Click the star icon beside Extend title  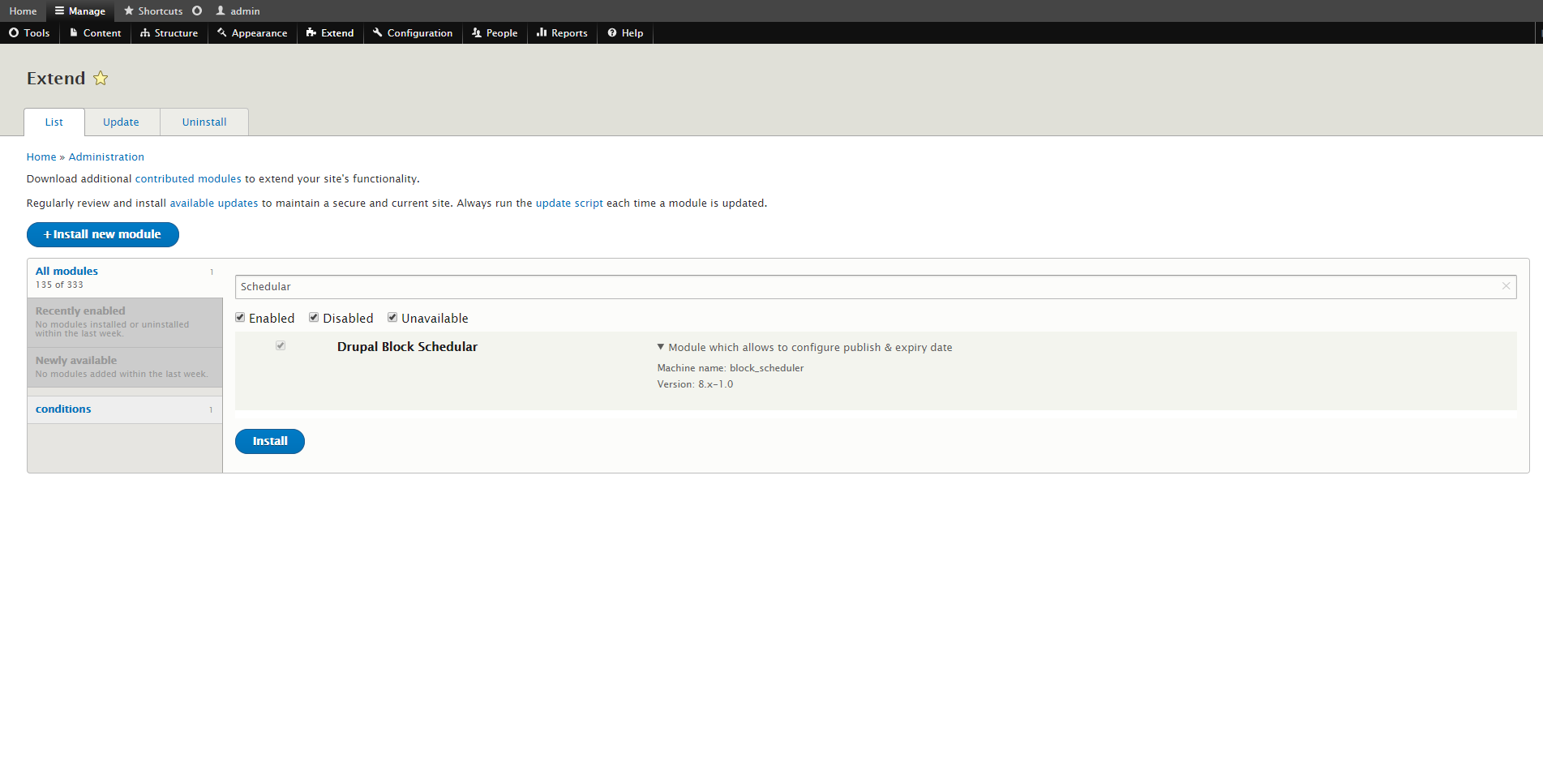pos(101,78)
